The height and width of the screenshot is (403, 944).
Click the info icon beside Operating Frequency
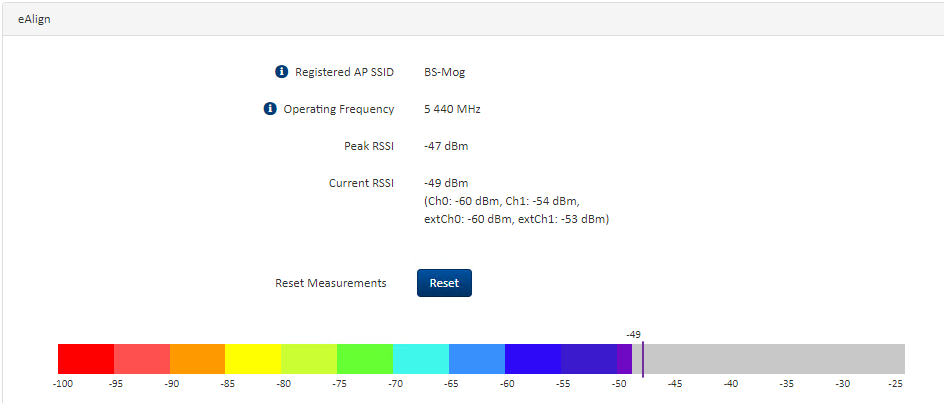[270, 109]
